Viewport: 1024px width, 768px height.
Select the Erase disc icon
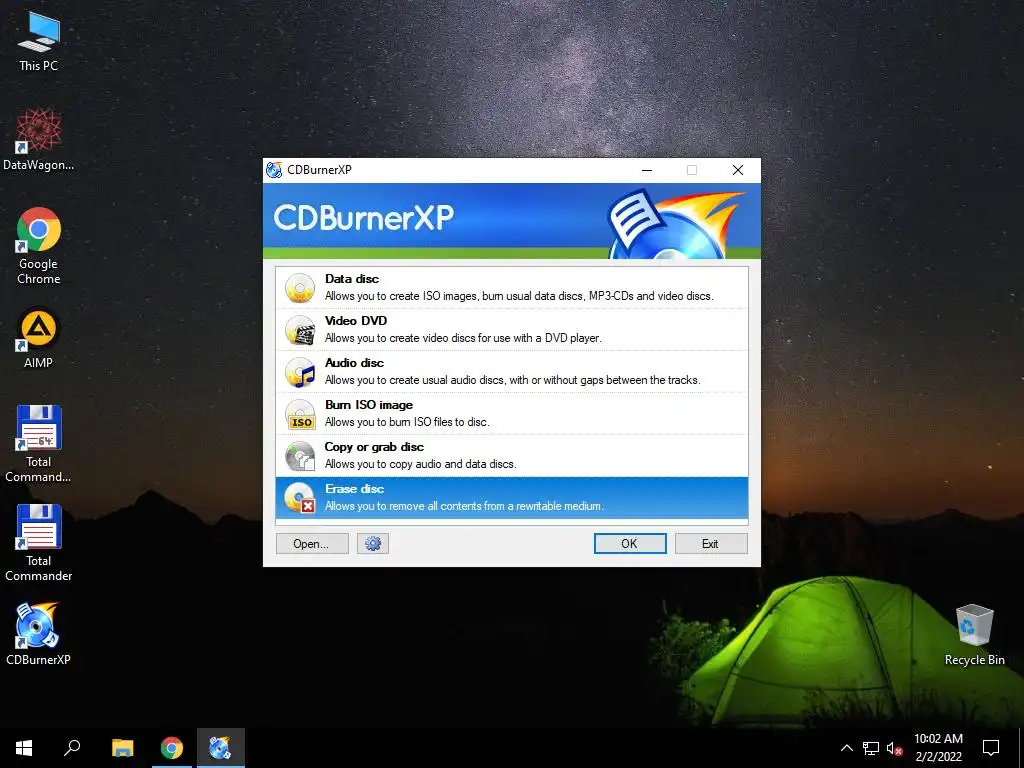[300, 498]
